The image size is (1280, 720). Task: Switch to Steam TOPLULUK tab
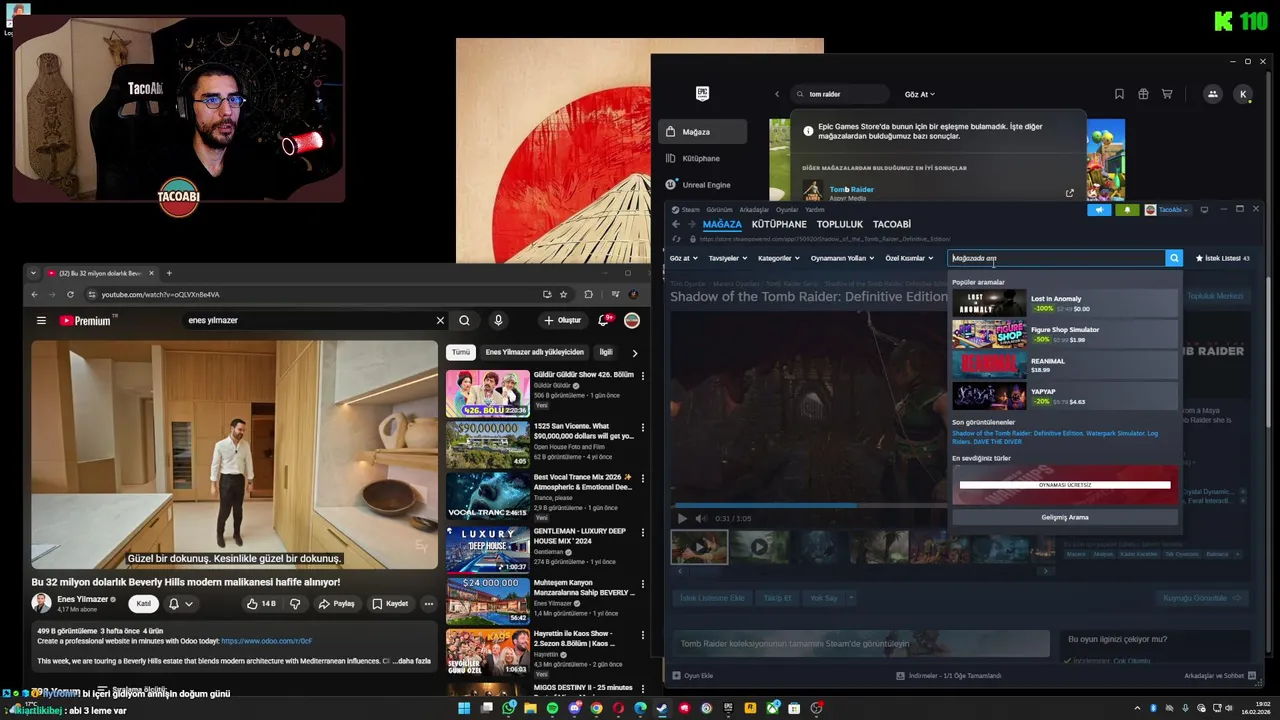[840, 224]
